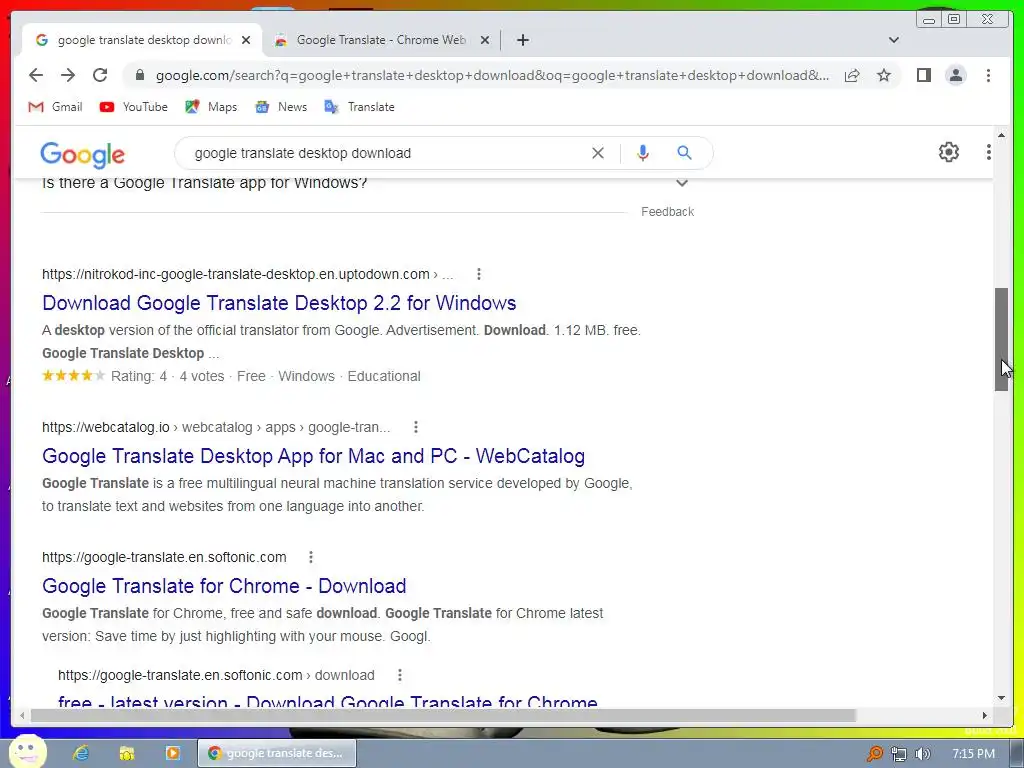Image resolution: width=1024 pixels, height=768 pixels.
Task: Reload the current page
Action: (100, 75)
